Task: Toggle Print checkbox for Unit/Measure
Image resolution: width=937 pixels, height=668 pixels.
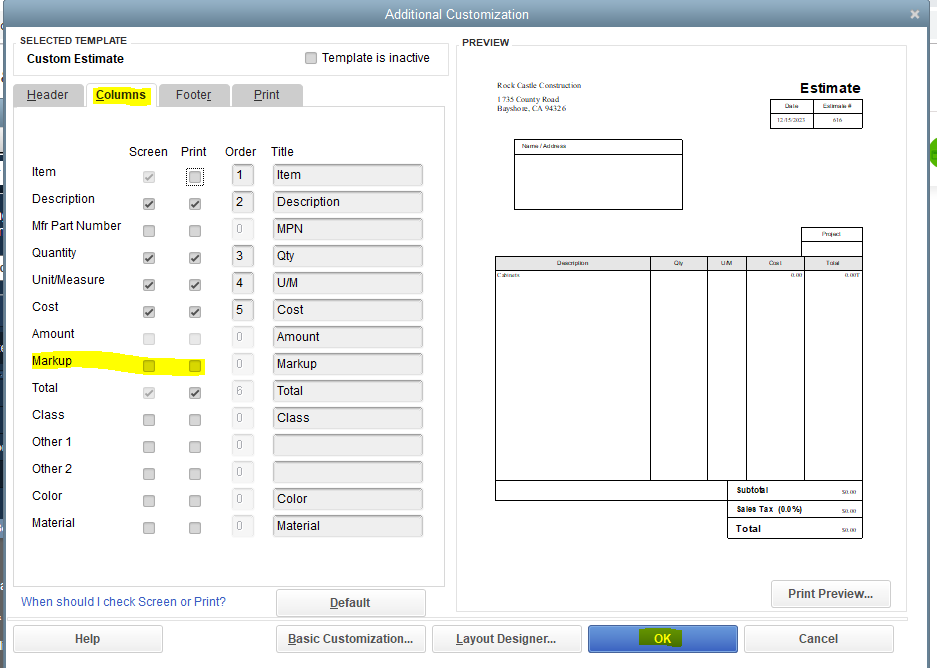Action: tap(195, 285)
